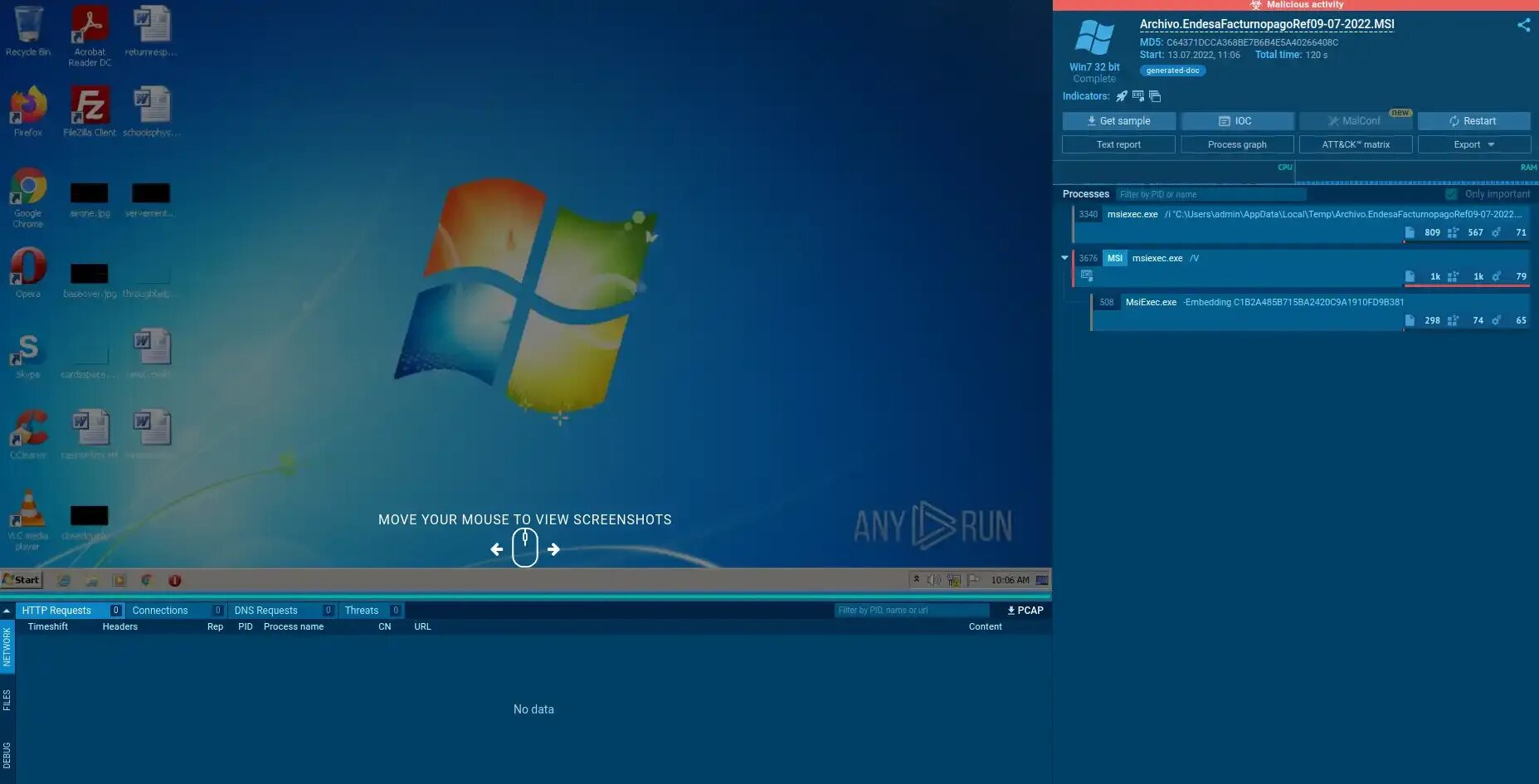The image size is (1539, 784).
Task: Click registry icon beside 567 in process 3340
Action: [x=1453, y=233]
